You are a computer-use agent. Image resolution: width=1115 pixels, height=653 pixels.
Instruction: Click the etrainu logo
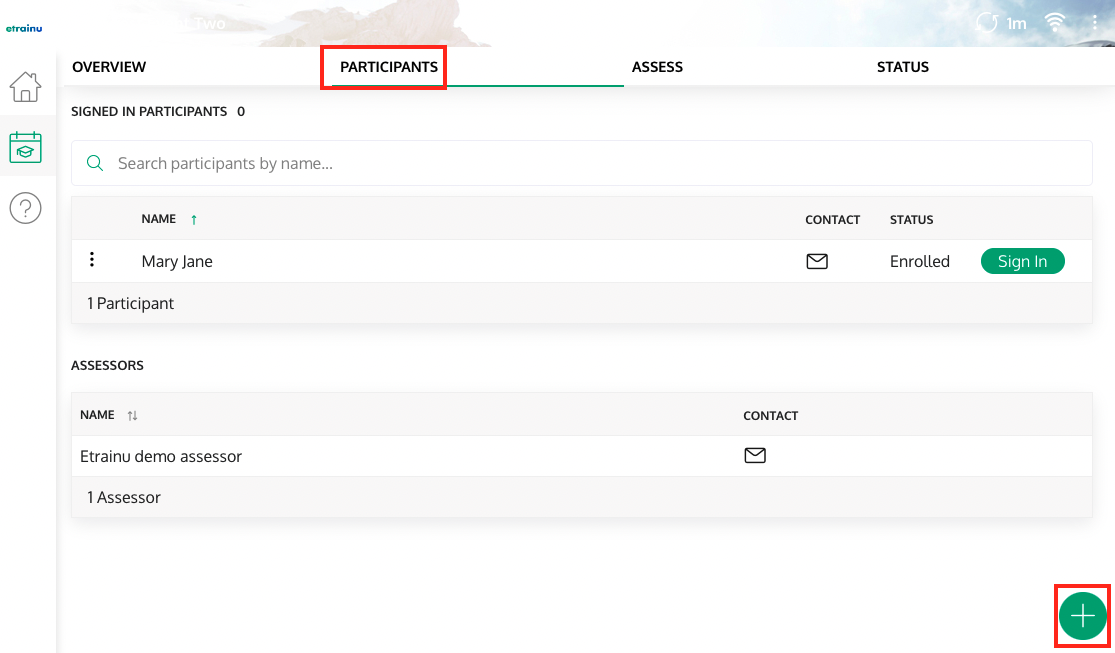click(24, 28)
